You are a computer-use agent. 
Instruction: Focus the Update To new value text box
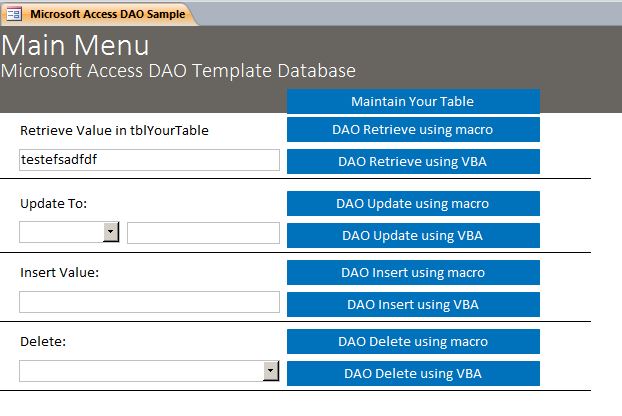[x=203, y=233]
